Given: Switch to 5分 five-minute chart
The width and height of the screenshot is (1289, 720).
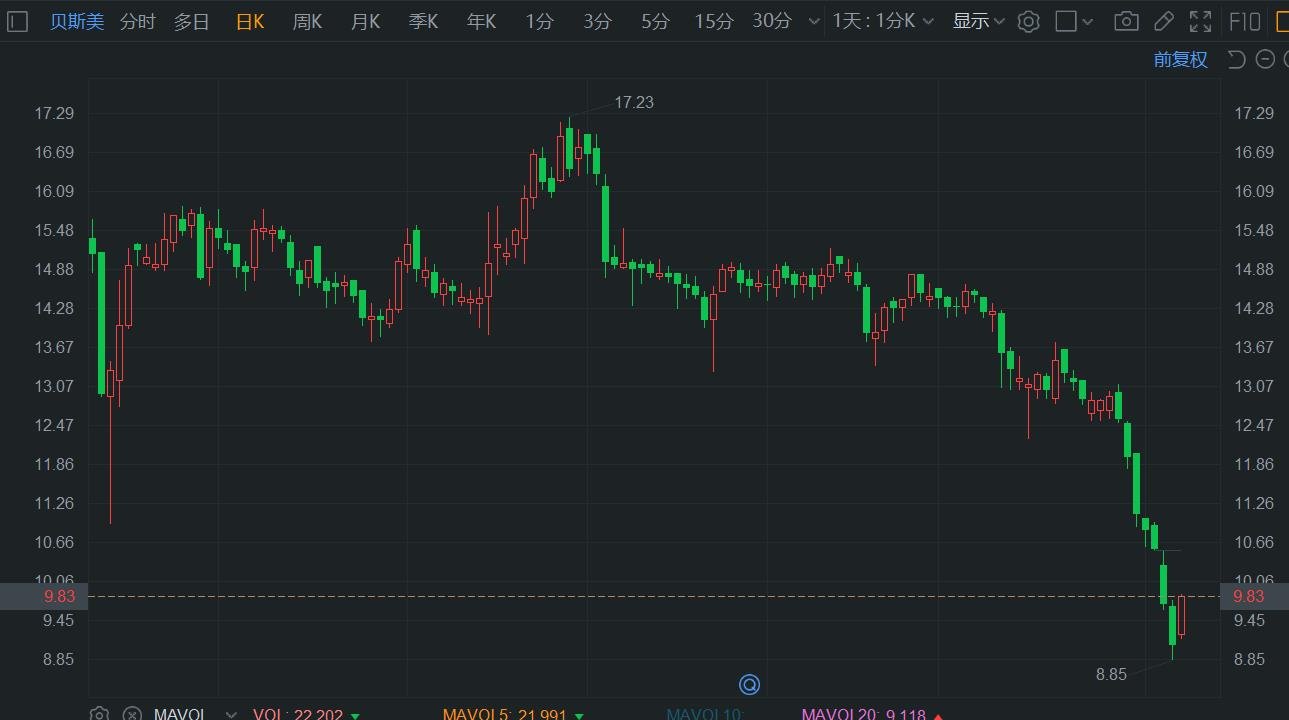Looking at the screenshot, I should click(x=656, y=21).
